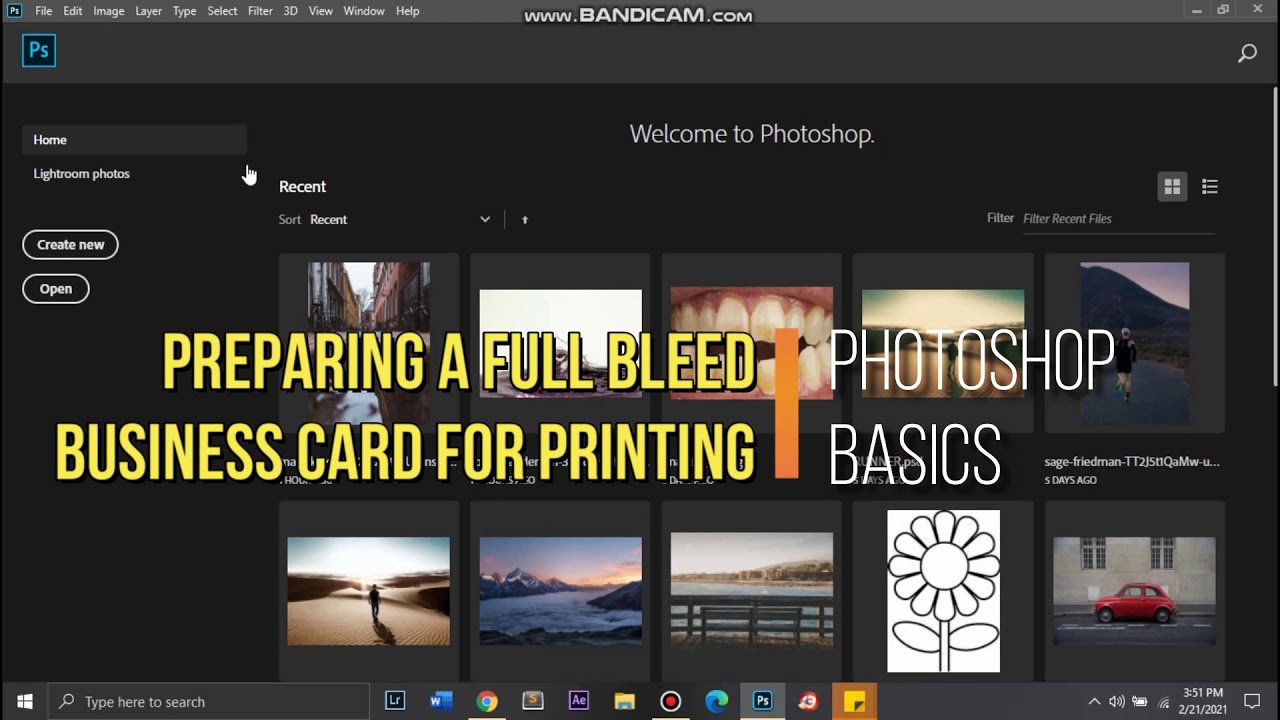The height and width of the screenshot is (720, 1280).
Task: Click the vertical scrollbar of recent files
Action: tap(1275, 237)
